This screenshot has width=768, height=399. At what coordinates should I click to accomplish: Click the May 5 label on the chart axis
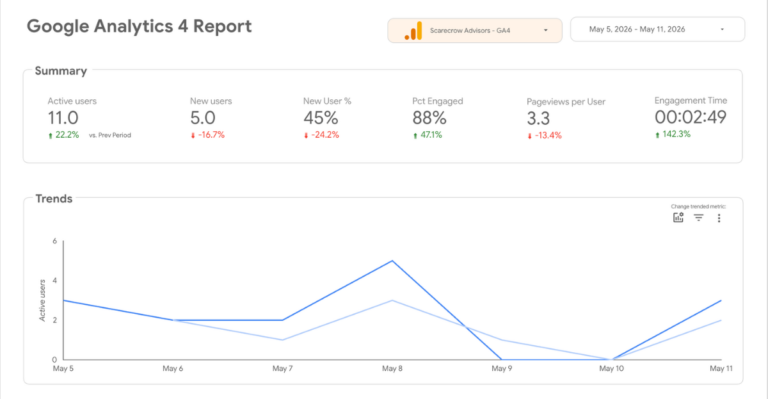click(63, 369)
